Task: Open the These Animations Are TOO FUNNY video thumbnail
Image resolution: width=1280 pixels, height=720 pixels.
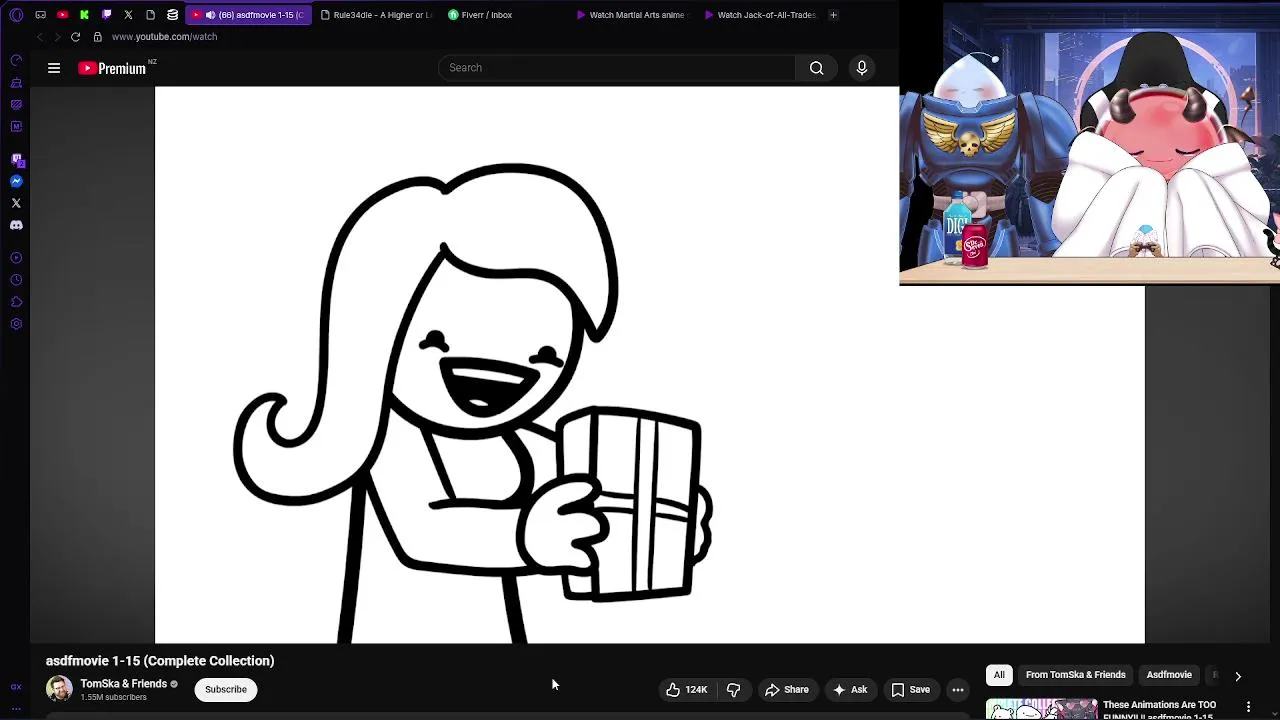Action: (1041, 709)
